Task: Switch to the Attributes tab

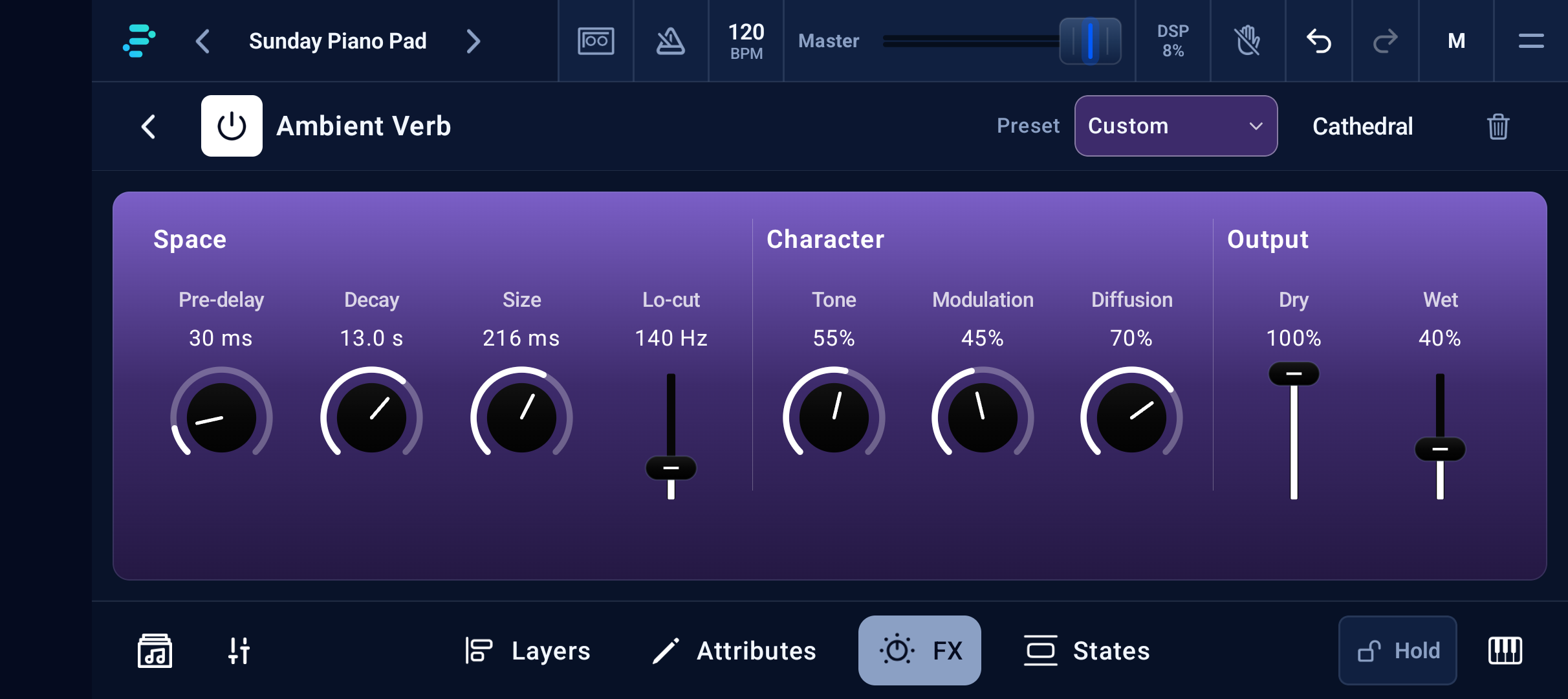Action: point(734,650)
